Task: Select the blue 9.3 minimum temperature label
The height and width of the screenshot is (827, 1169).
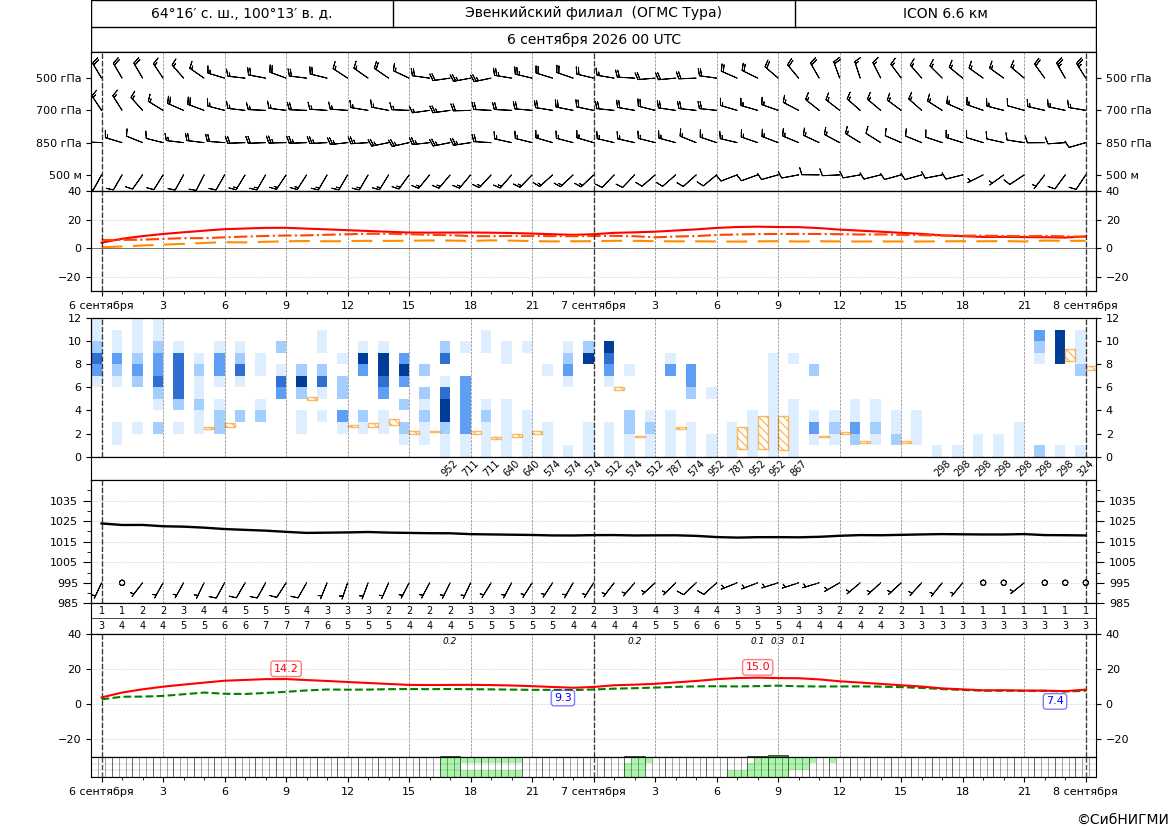Action: [563, 697]
